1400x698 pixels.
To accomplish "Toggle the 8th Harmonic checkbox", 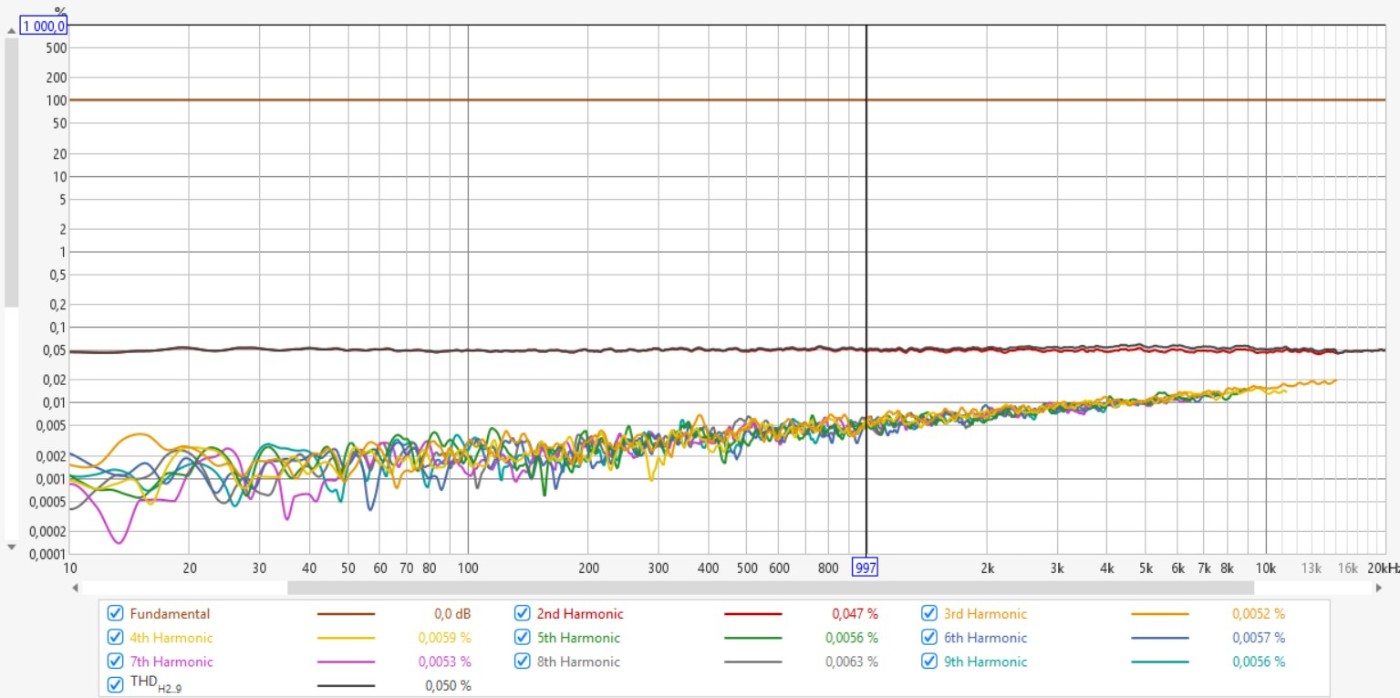I will point(522,662).
